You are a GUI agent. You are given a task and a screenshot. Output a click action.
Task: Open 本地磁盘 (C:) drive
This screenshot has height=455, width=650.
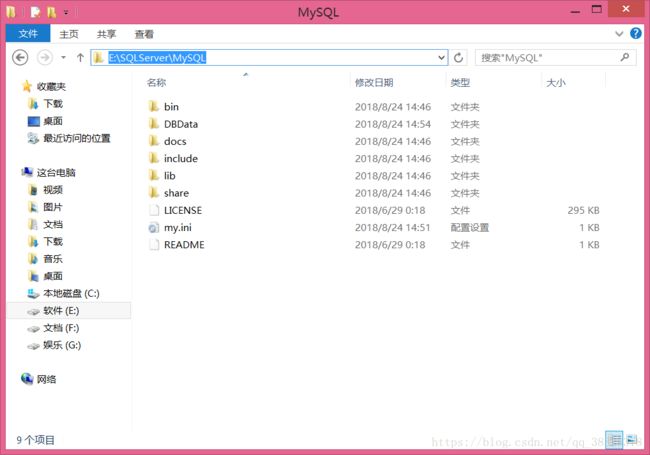pos(71,293)
